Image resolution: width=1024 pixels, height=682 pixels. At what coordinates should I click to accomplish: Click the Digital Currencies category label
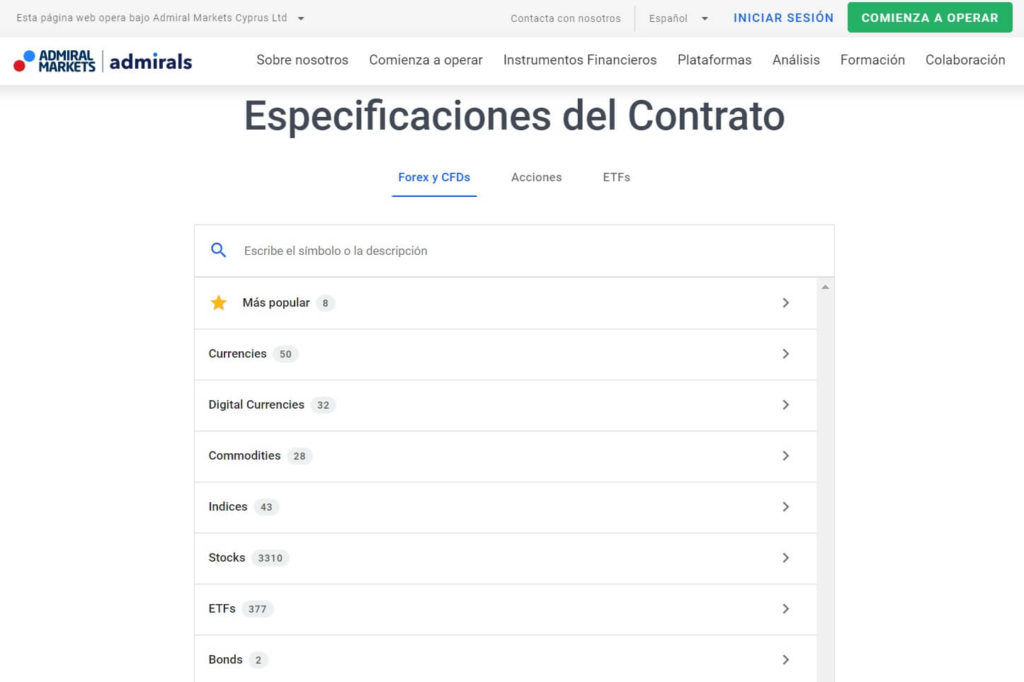(257, 404)
